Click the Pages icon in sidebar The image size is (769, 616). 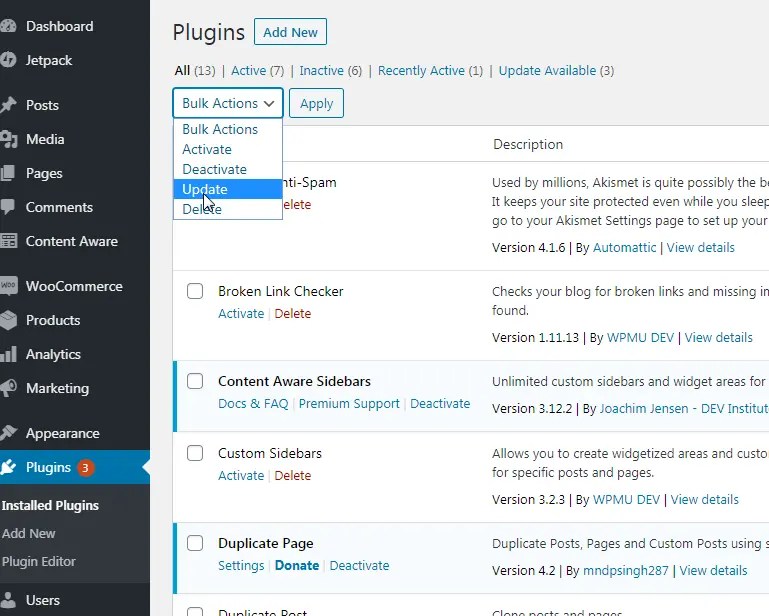pyautogui.click(x=8, y=173)
